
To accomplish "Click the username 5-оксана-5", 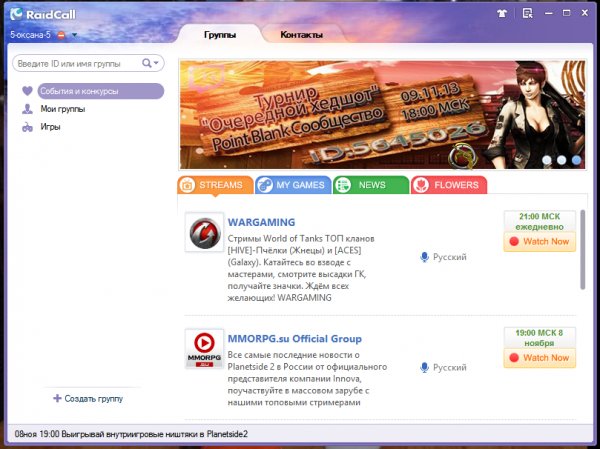I will pos(30,35).
